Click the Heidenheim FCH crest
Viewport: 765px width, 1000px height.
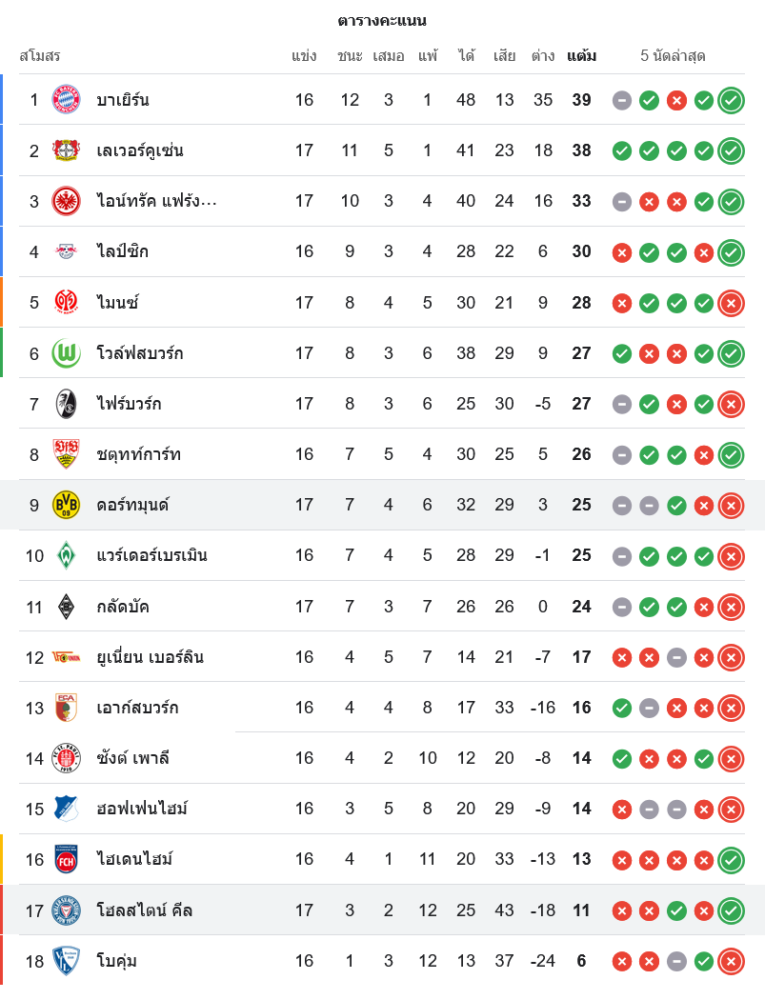pyautogui.click(x=66, y=859)
